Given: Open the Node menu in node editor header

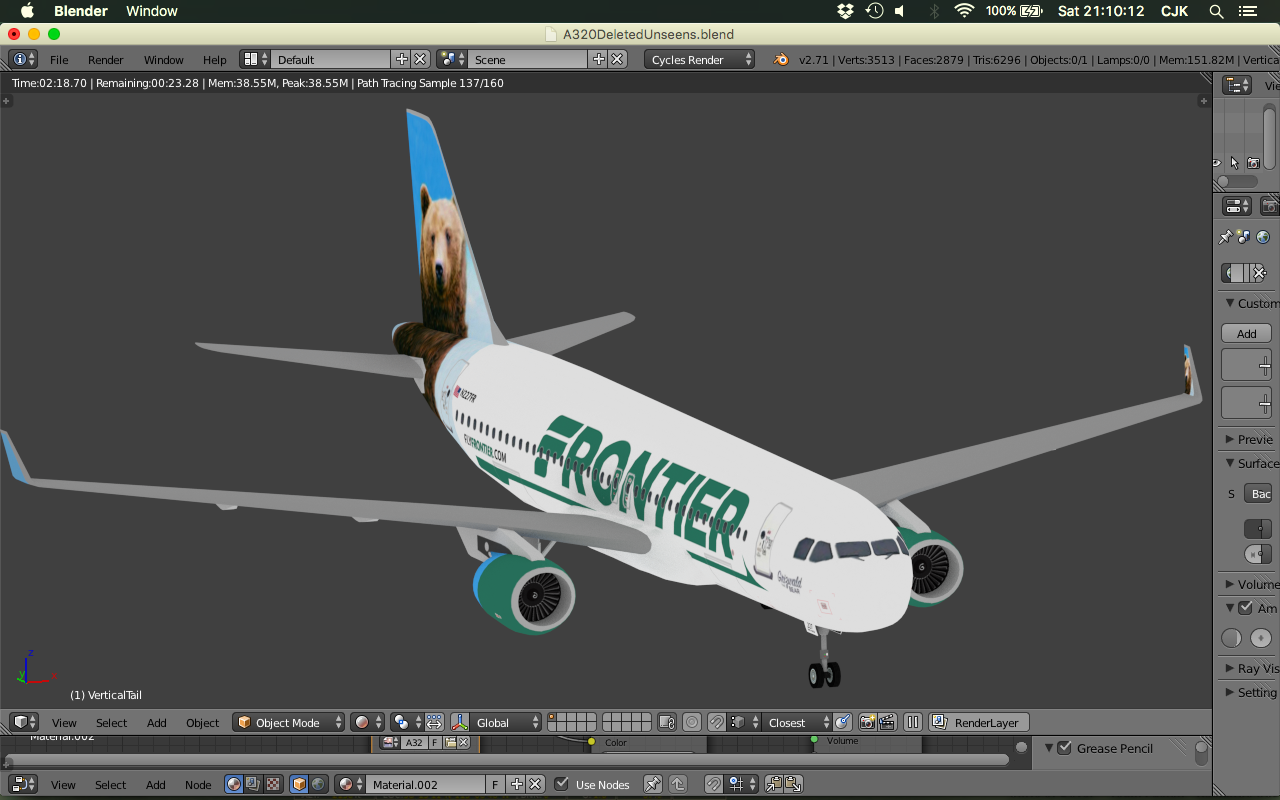Looking at the screenshot, I should pyautogui.click(x=198, y=784).
